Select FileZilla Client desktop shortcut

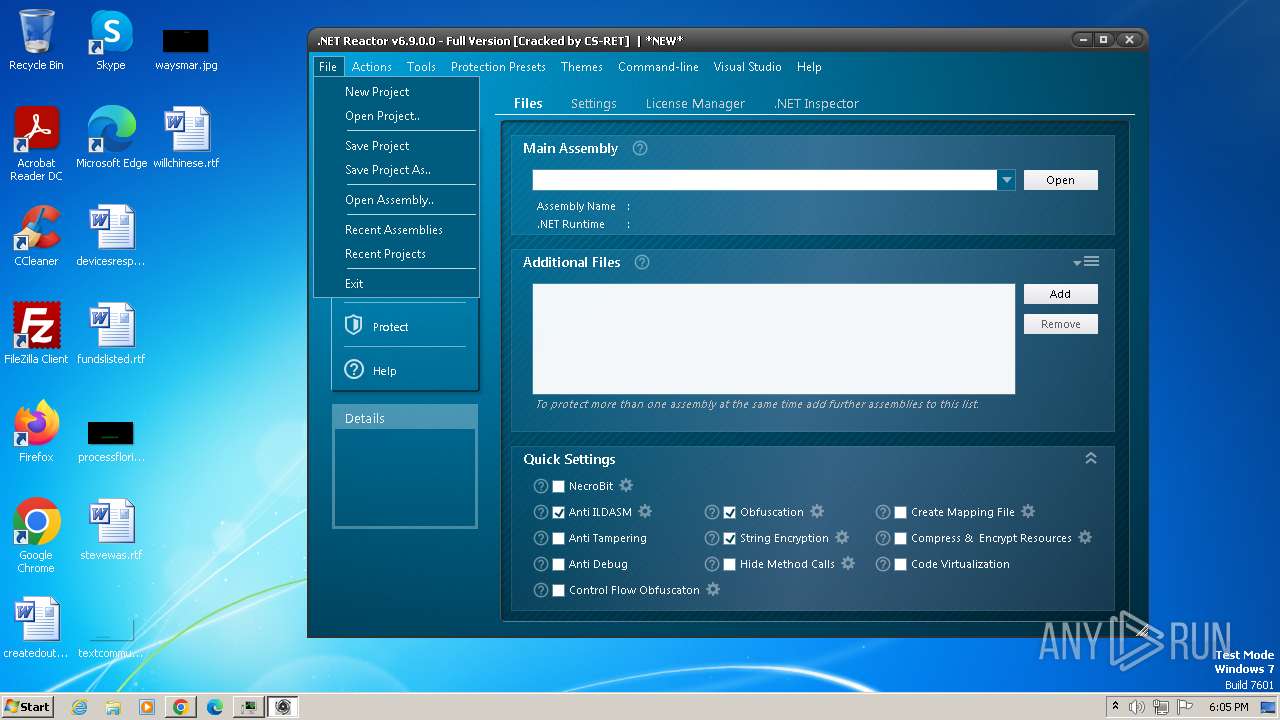[36, 333]
